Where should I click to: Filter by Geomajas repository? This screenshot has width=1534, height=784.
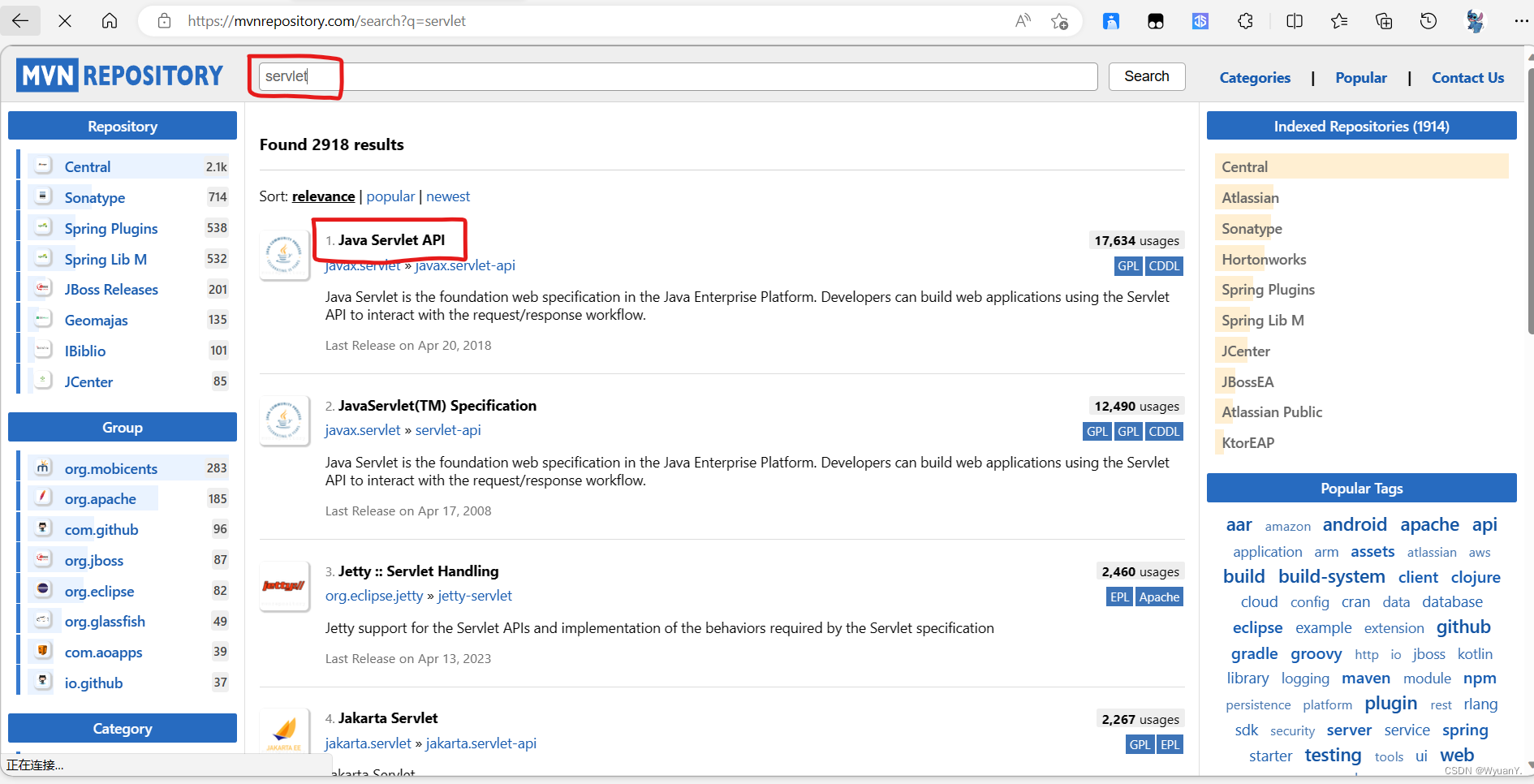(97, 321)
